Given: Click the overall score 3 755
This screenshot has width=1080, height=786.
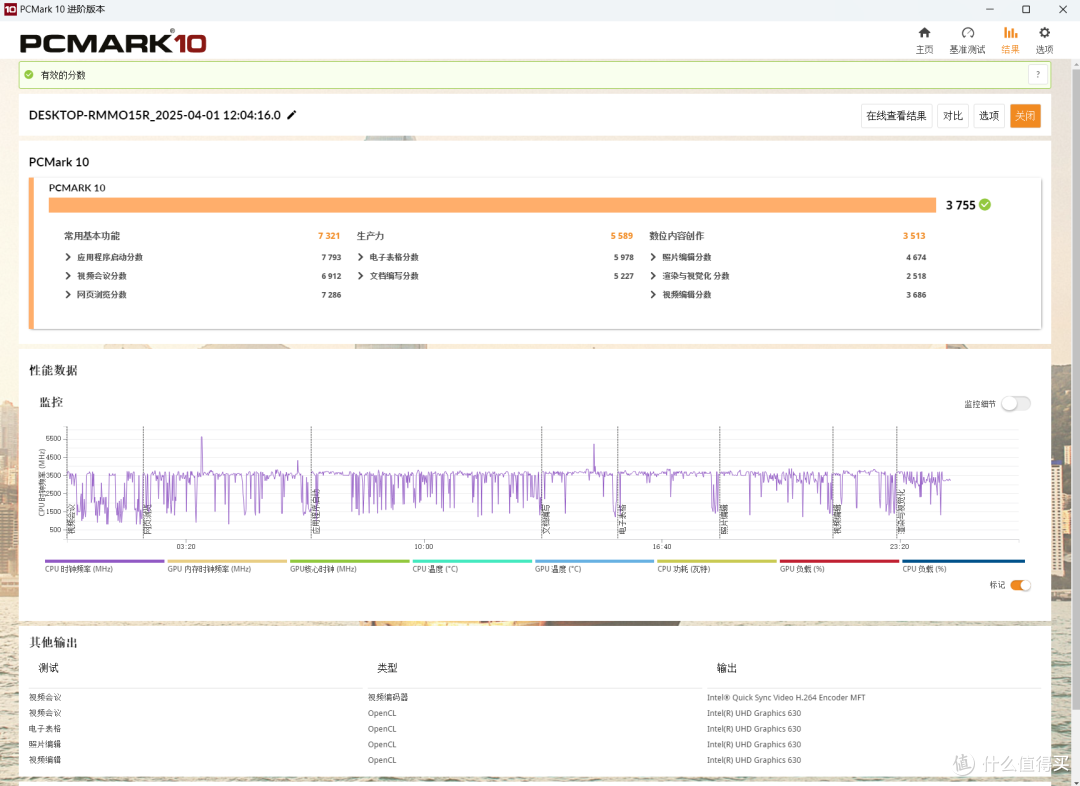Looking at the screenshot, I should [960, 205].
